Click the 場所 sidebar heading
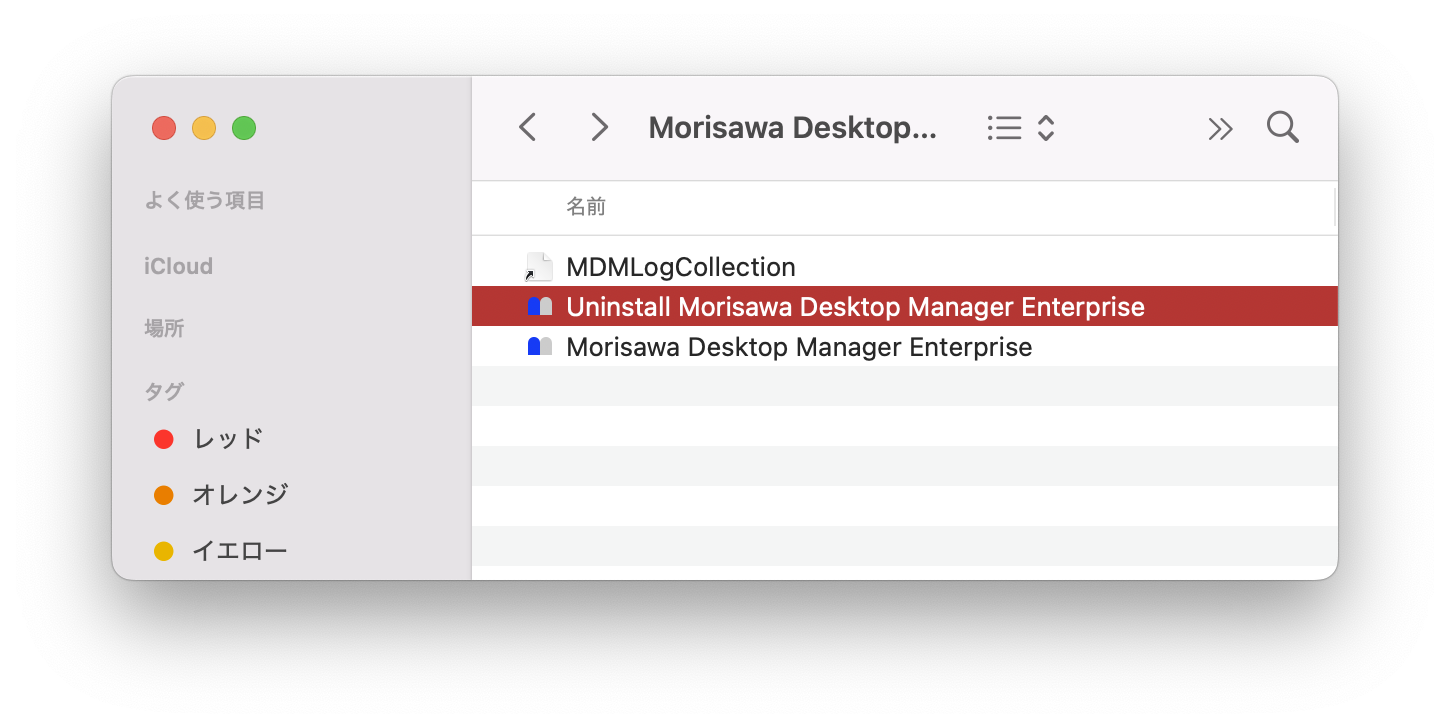The height and width of the screenshot is (728, 1450). pyautogui.click(x=164, y=328)
